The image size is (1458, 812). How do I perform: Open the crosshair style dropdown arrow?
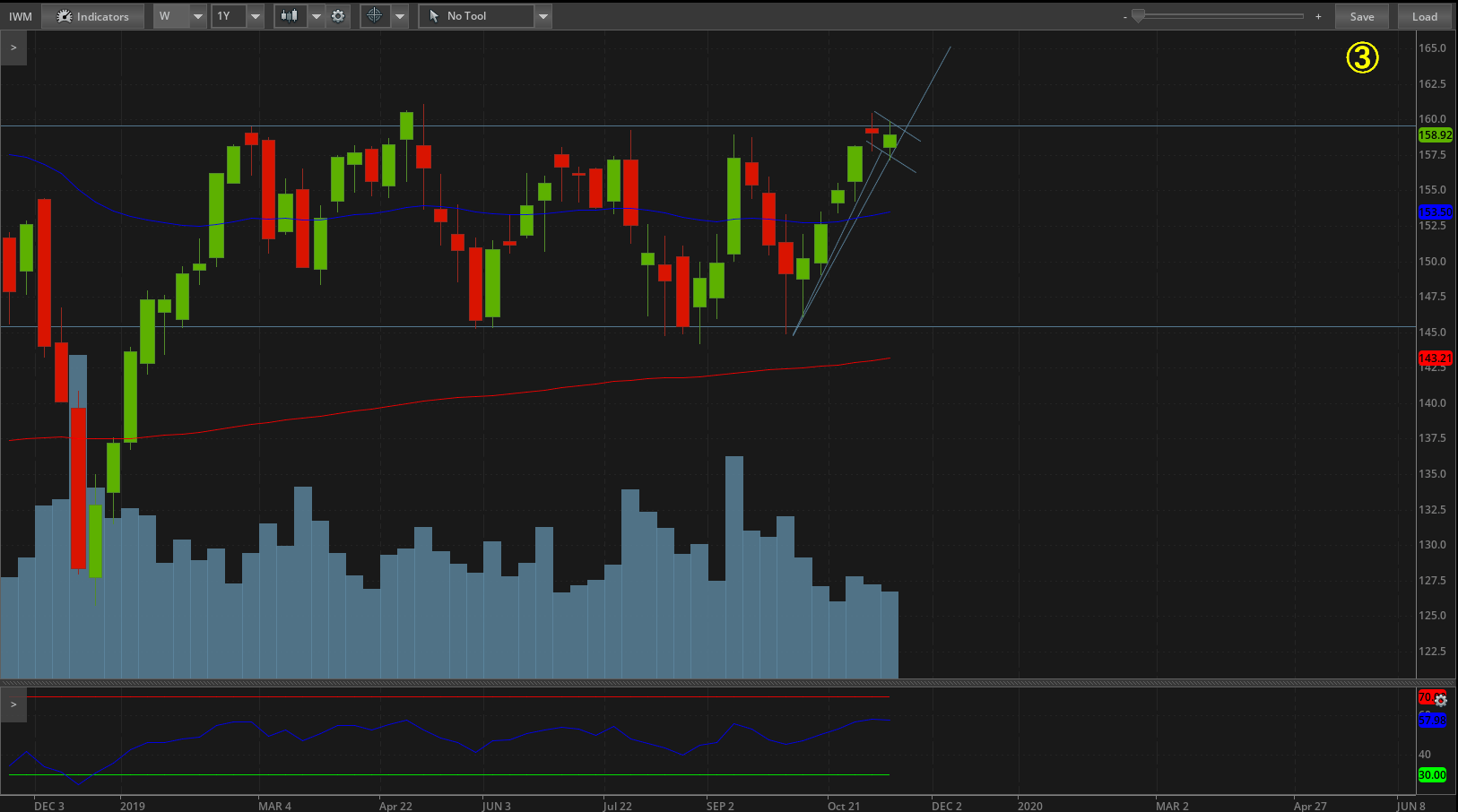coord(399,15)
